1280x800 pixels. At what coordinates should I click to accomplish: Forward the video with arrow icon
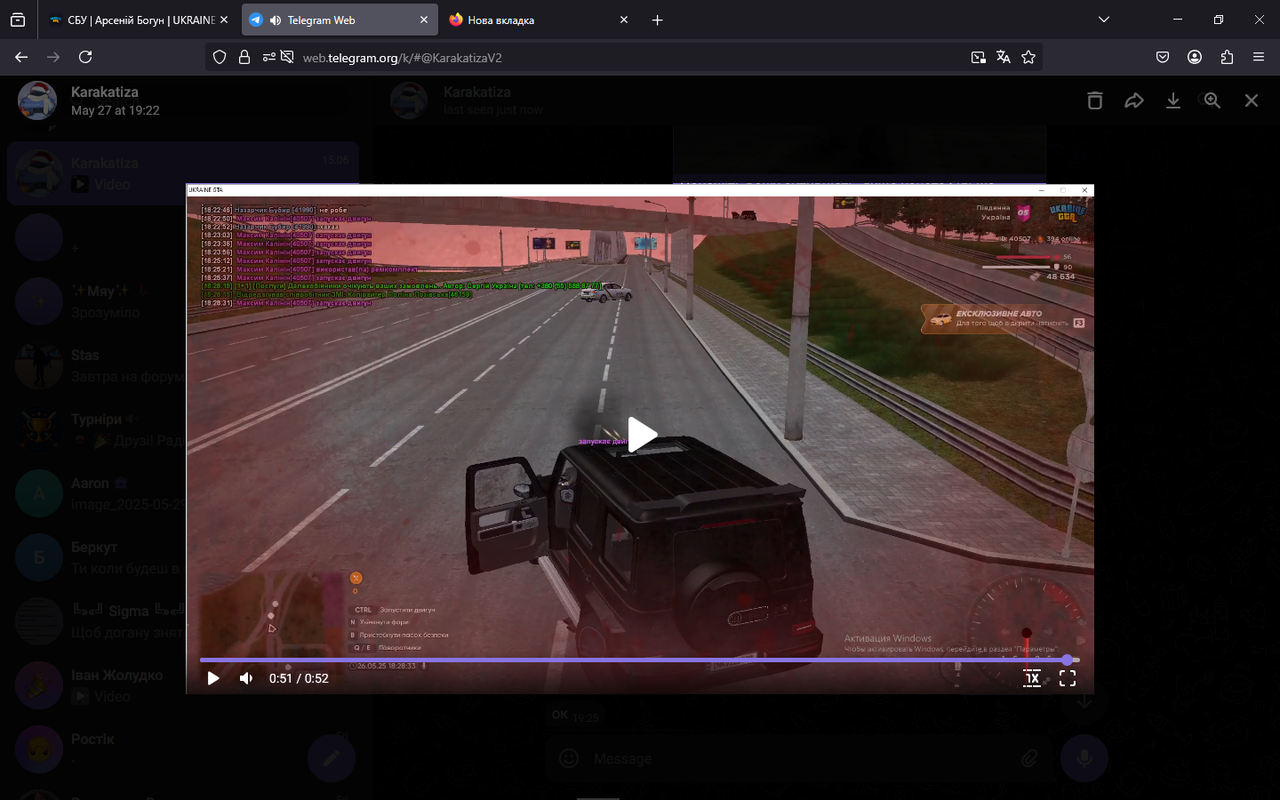(1134, 101)
